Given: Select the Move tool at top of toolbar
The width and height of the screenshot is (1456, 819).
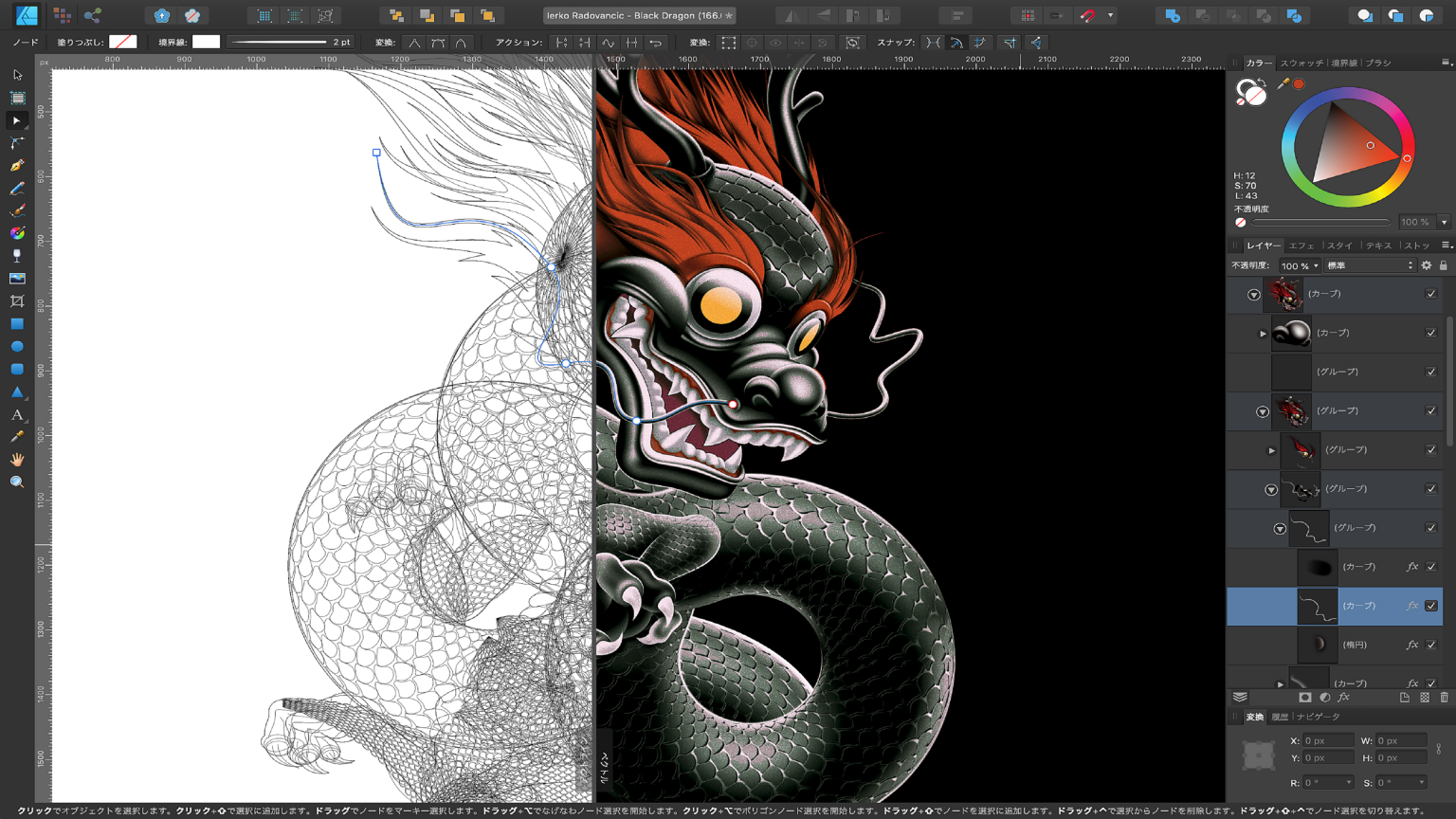Looking at the screenshot, I should coord(16,74).
